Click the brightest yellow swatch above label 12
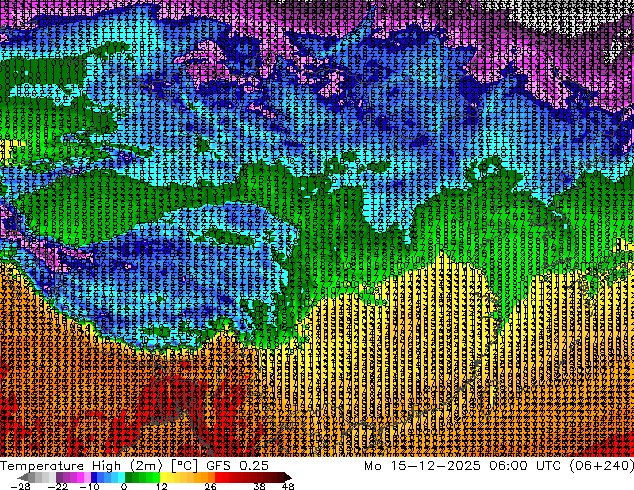The height and width of the screenshot is (490, 634). [163, 477]
